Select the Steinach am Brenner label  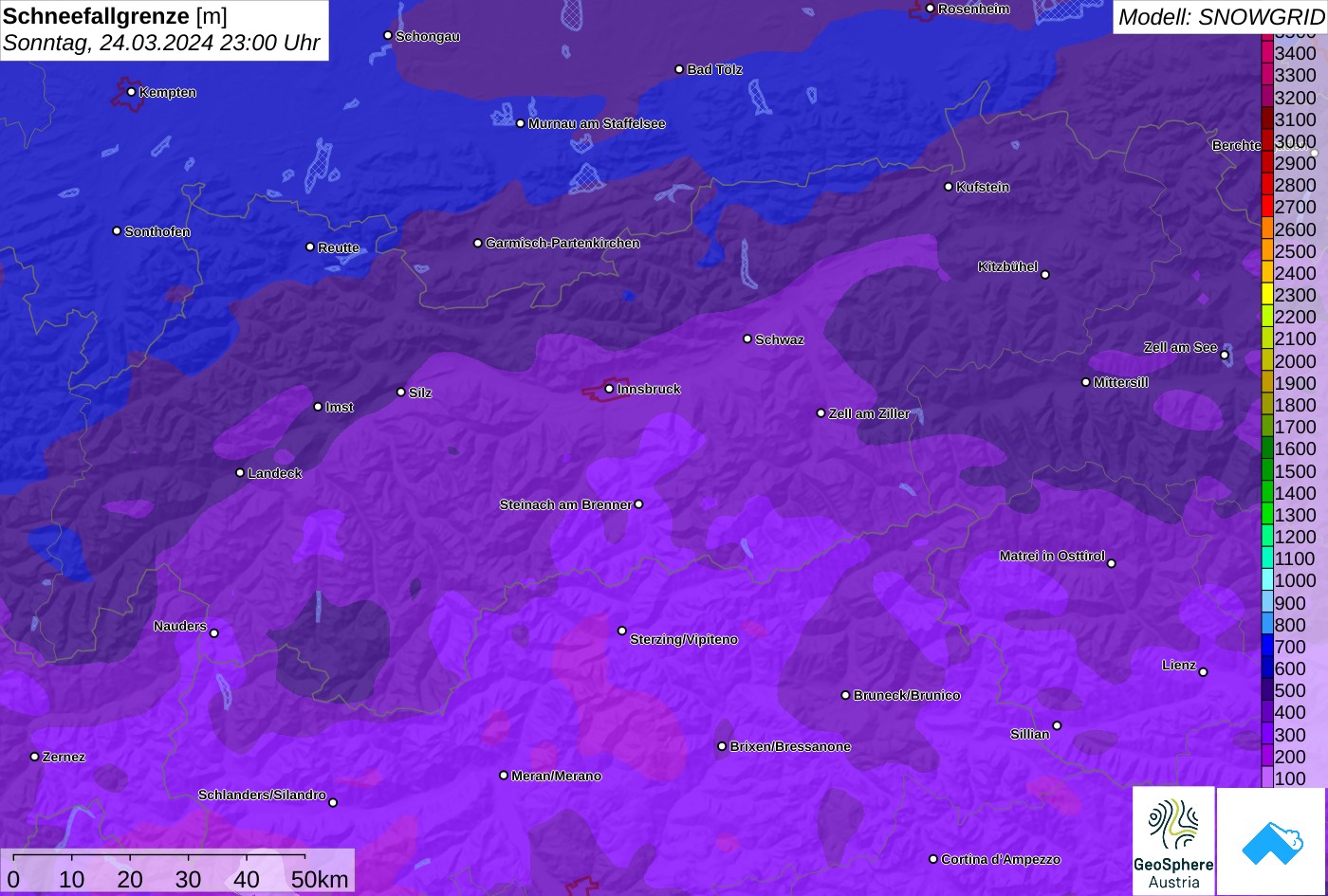pos(565,504)
